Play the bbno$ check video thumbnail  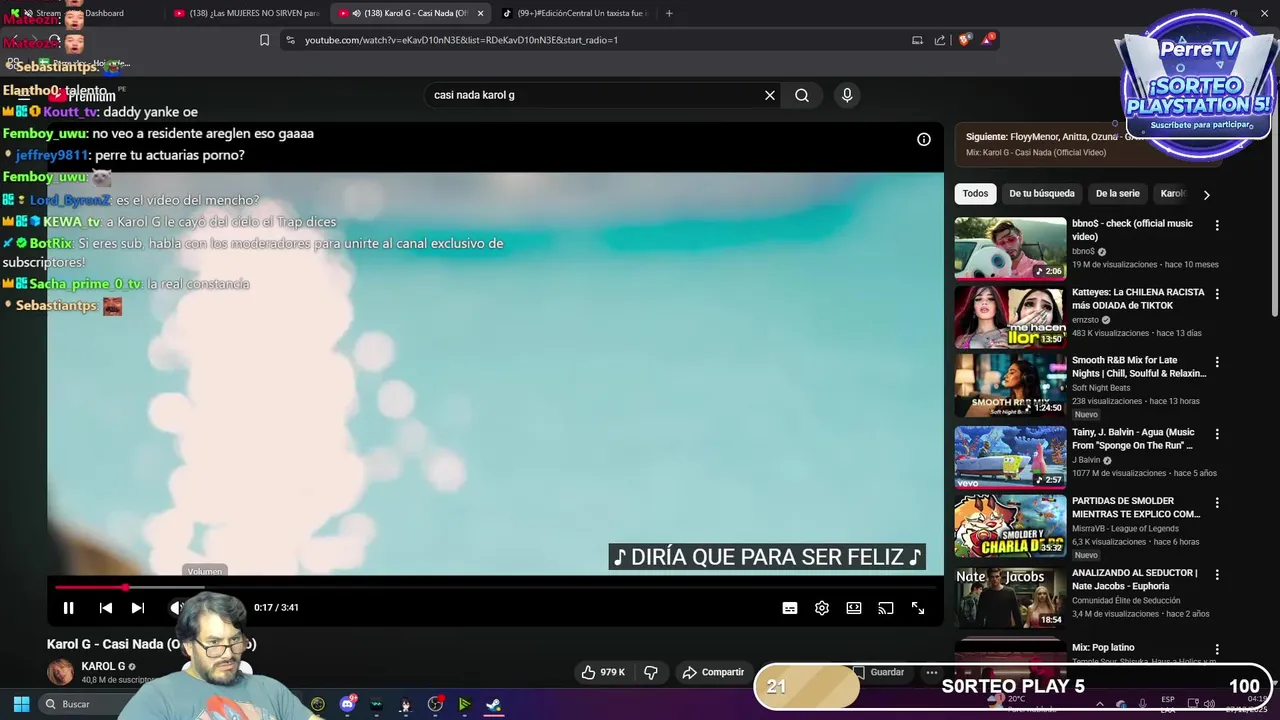pos(1010,248)
